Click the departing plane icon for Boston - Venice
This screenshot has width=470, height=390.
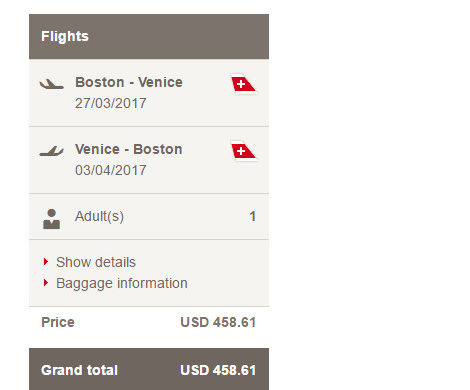click(51, 84)
